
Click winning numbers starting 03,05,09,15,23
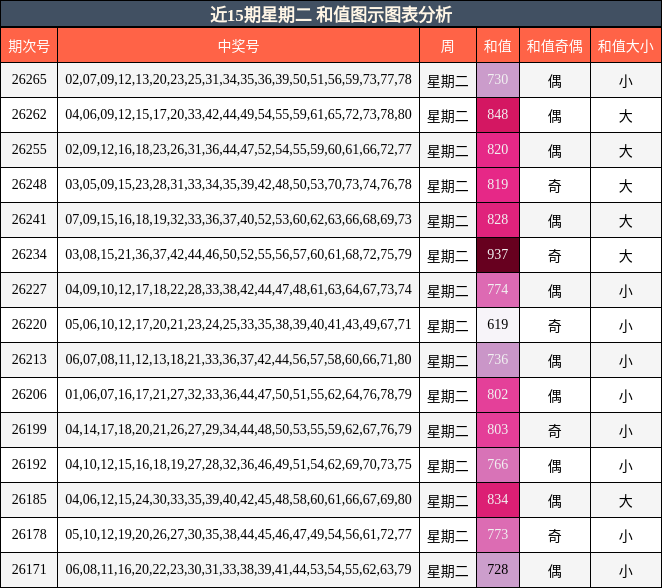[x=238, y=184]
